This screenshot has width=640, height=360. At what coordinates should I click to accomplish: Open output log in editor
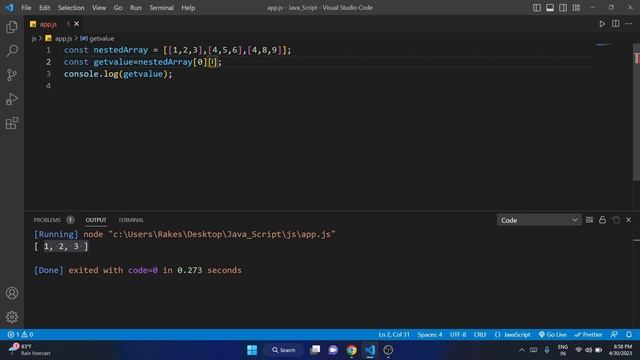616,220
